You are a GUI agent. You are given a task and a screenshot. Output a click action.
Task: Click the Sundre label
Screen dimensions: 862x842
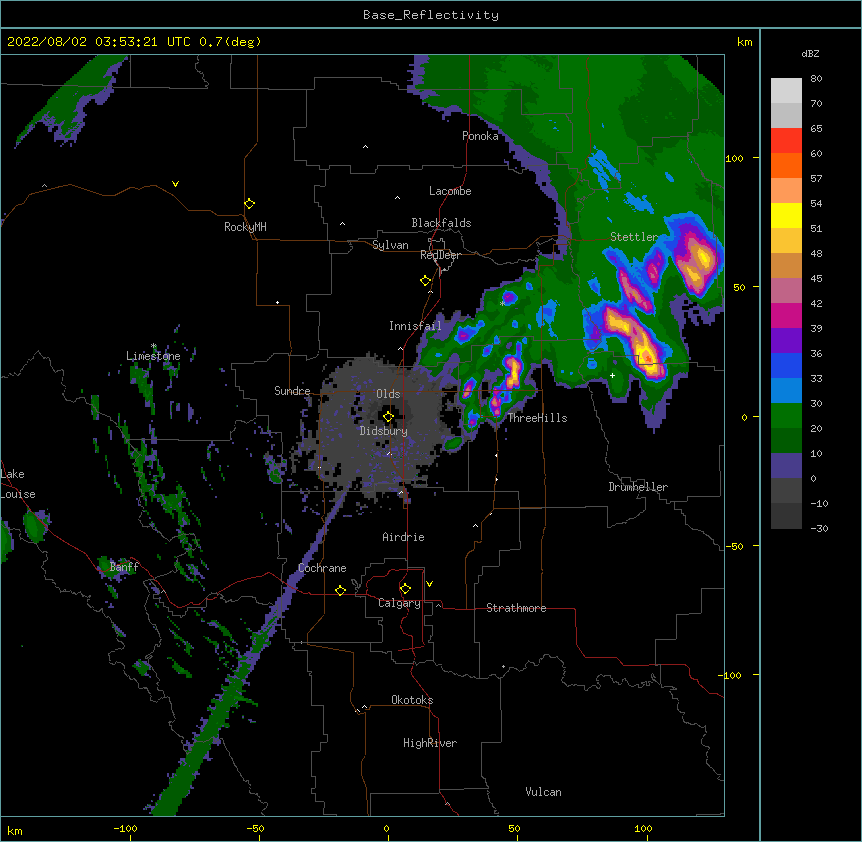pyautogui.click(x=292, y=391)
